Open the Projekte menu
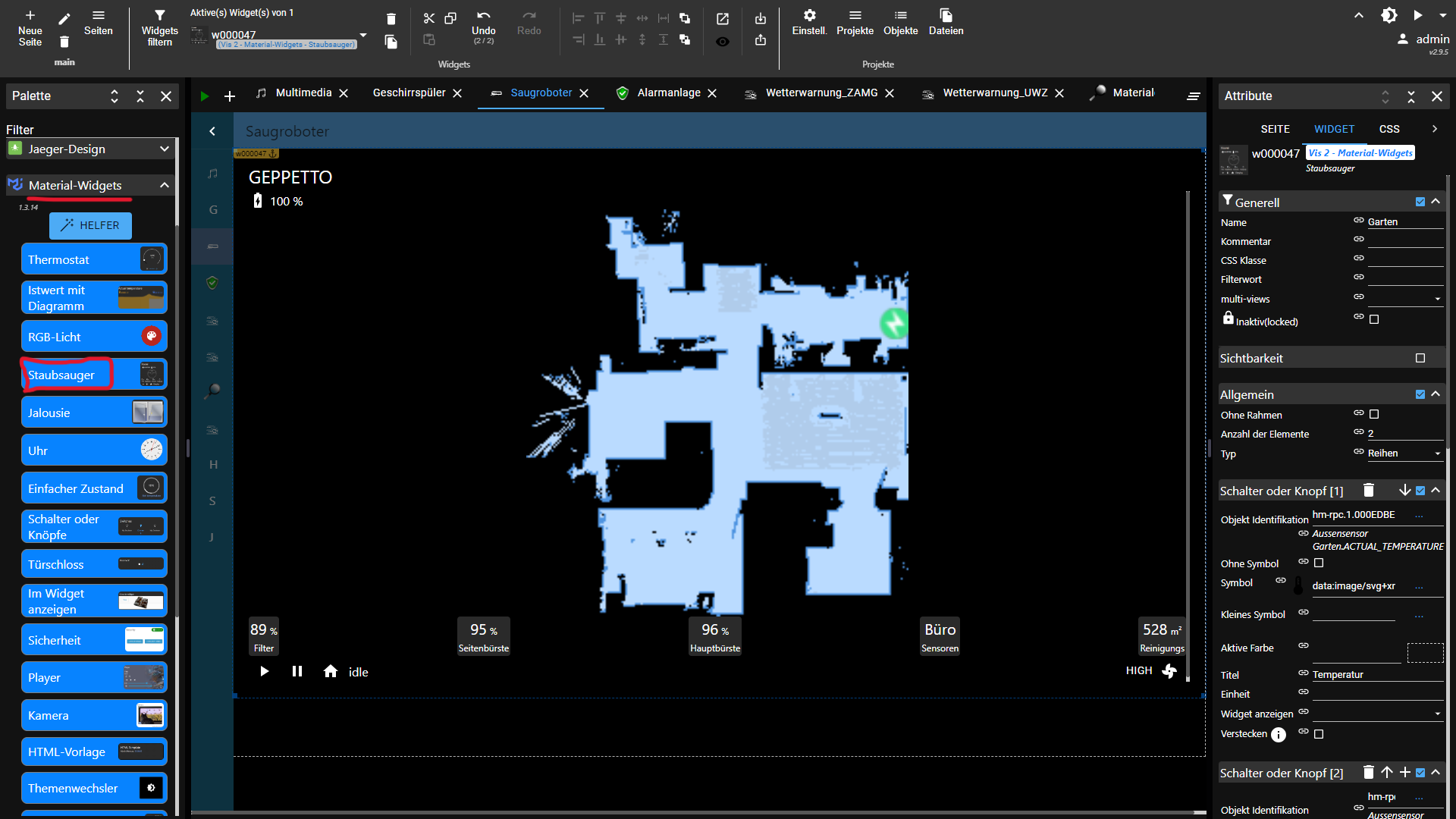Viewport: 1456px width, 819px height. pos(855,15)
